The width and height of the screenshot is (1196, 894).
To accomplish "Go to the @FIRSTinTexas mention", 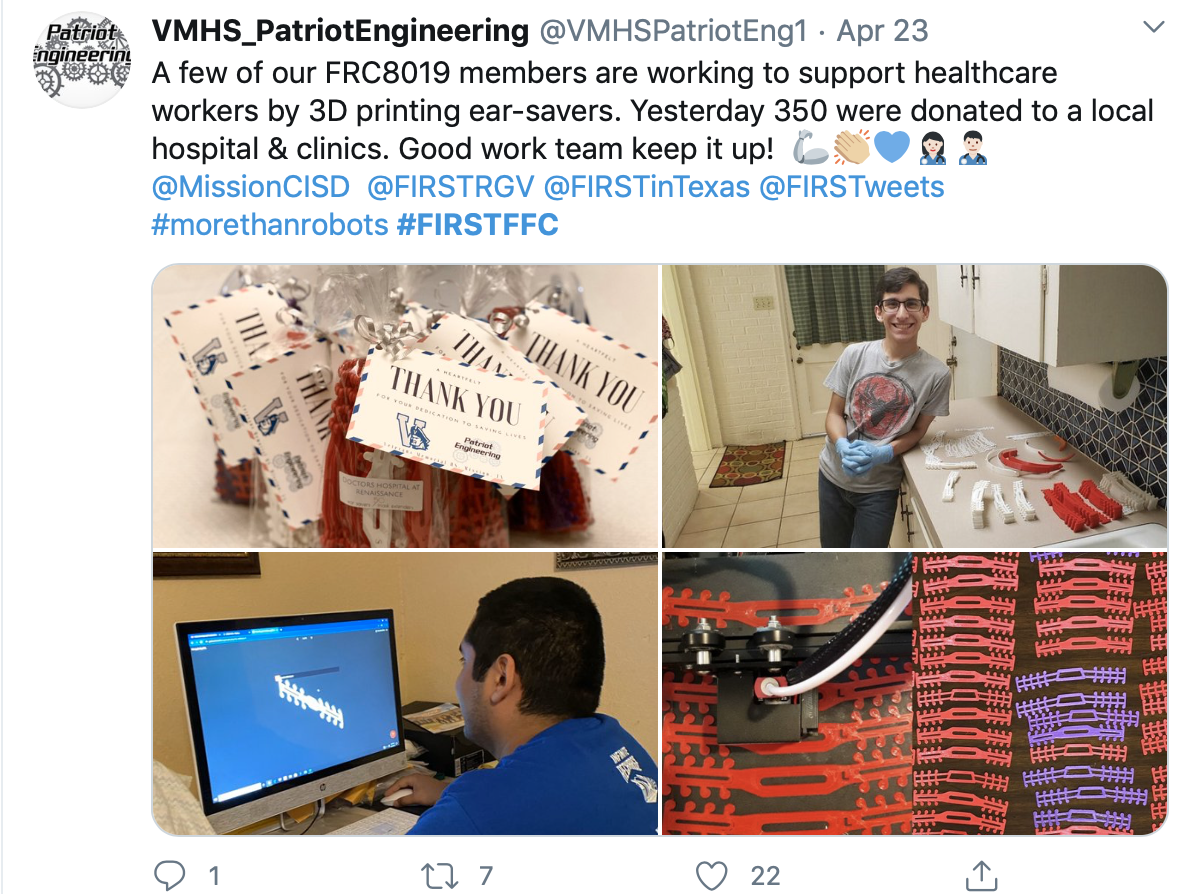I will [x=647, y=187].
